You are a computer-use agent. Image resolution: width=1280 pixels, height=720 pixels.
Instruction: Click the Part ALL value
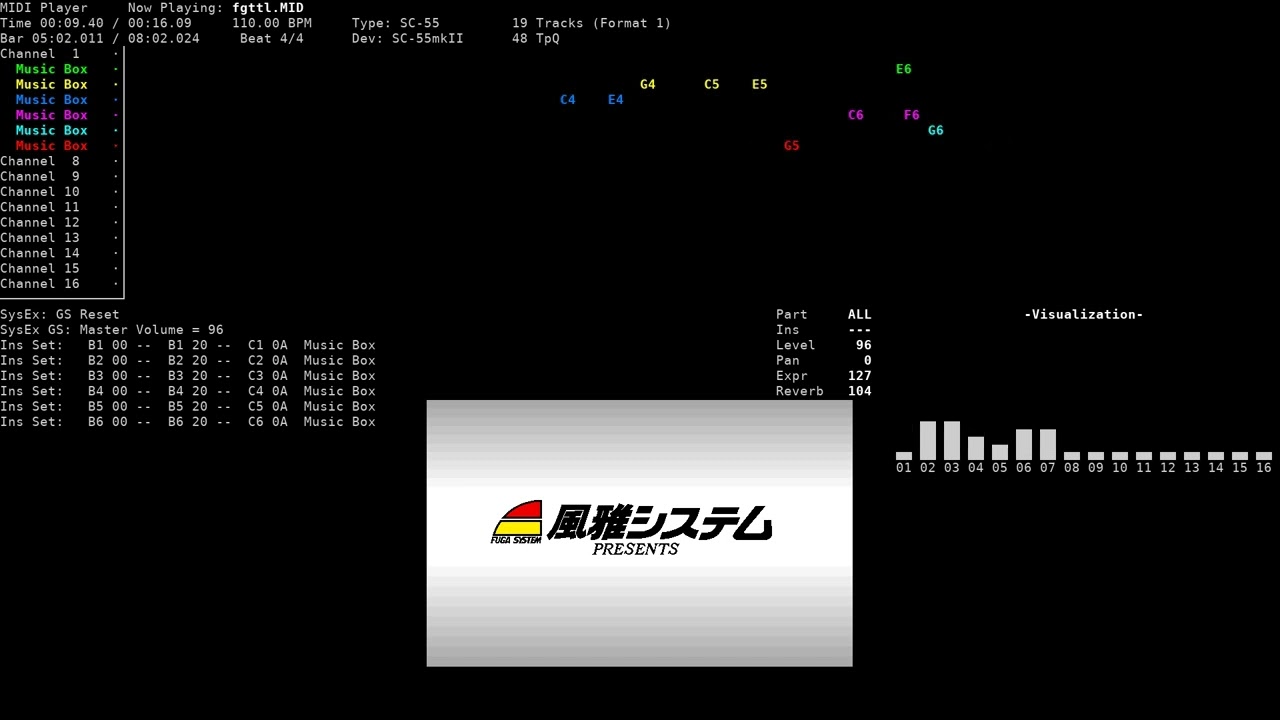point(860,314)
